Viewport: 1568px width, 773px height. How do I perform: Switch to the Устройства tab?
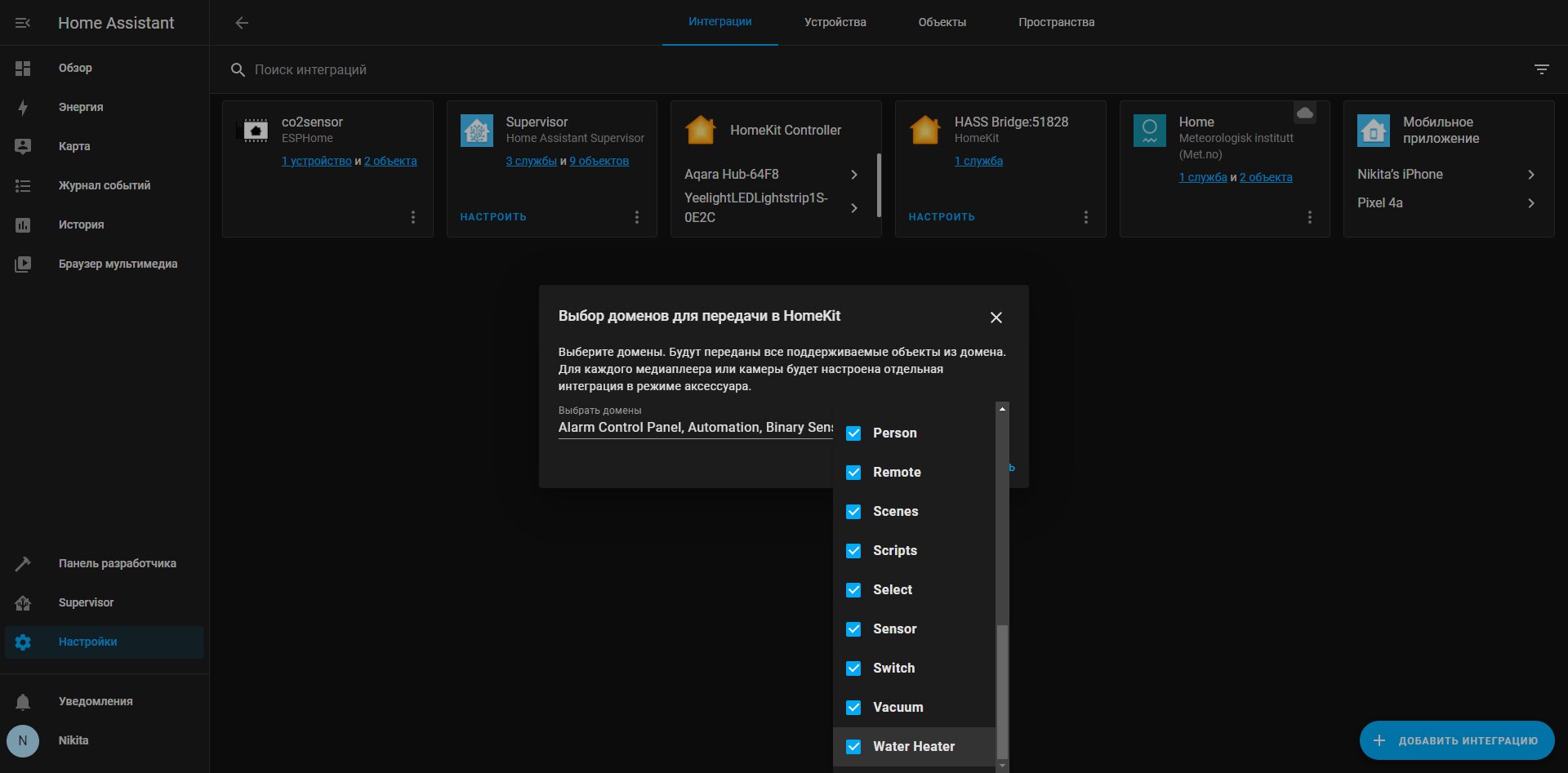(835, 22)
